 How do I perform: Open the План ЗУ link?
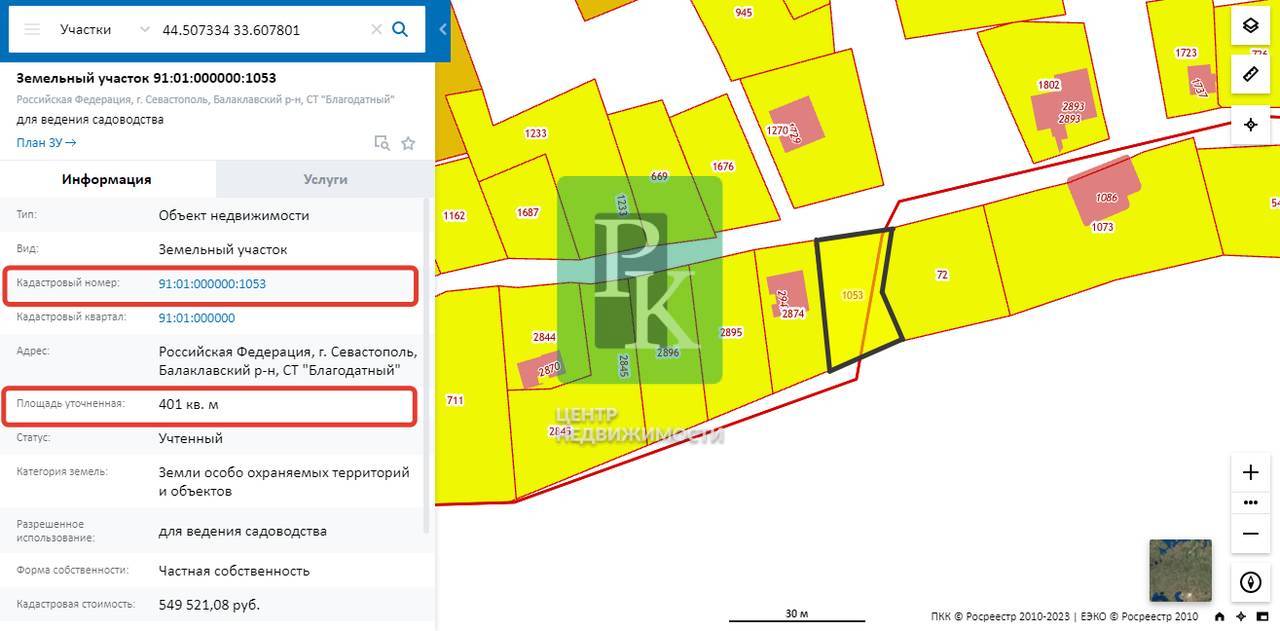[x=46, y=142]
